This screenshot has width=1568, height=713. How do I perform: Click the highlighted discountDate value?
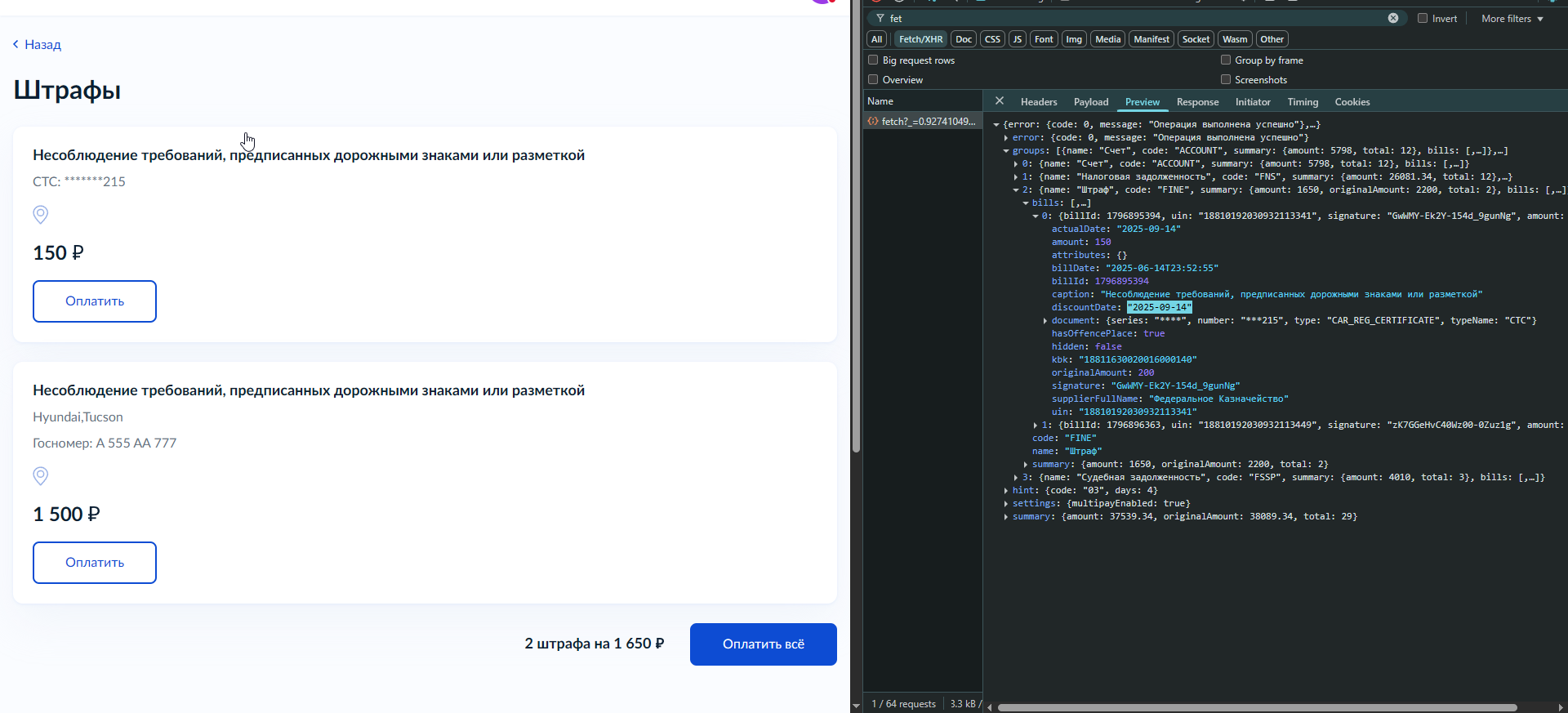[1160, 307]
